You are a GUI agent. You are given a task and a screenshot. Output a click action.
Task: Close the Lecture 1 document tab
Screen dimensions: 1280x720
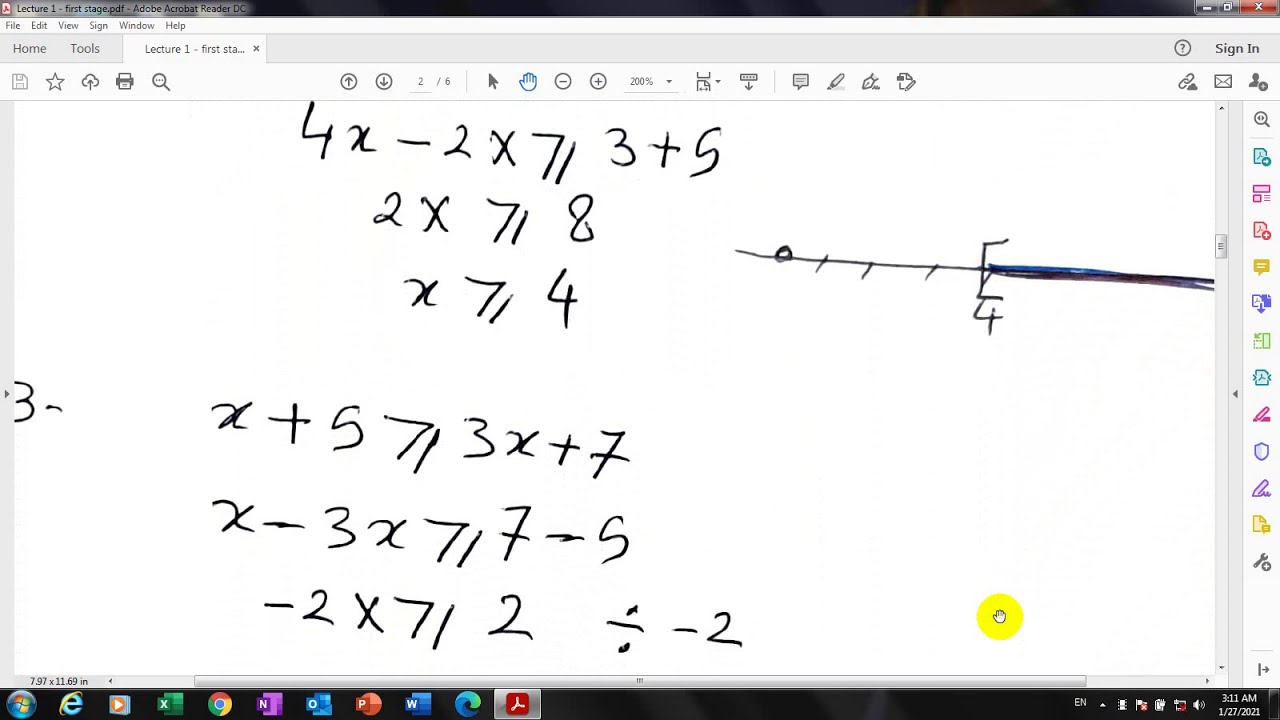coord(256,48)
